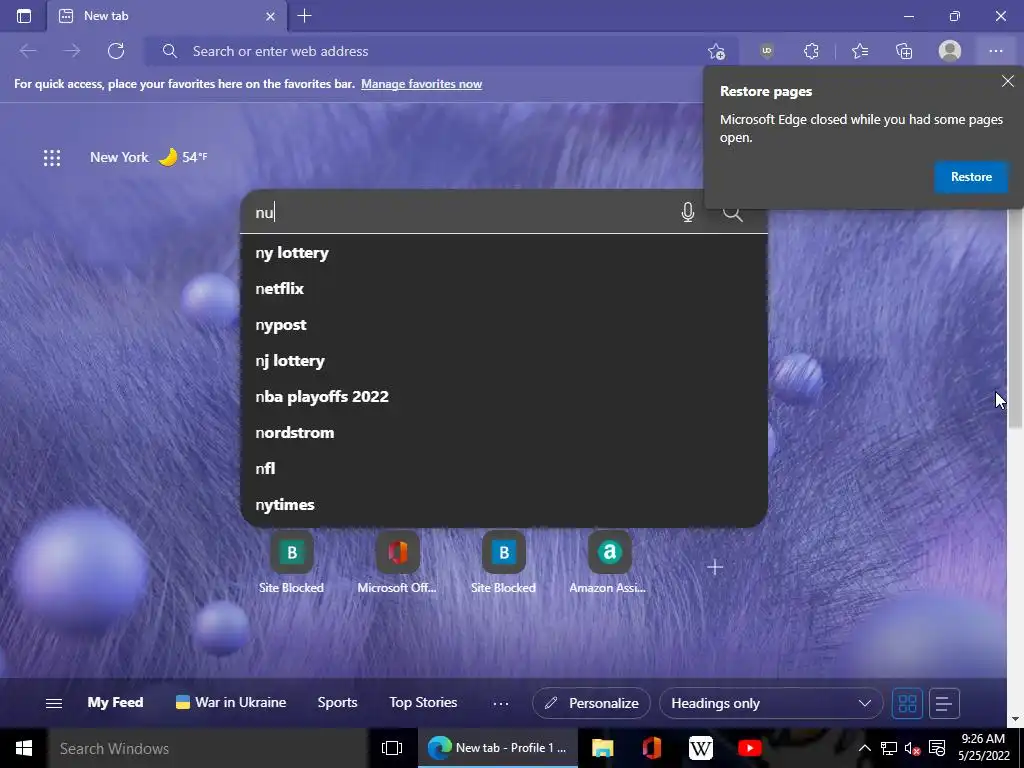Screen dimensions: 1024x768
Task: Add a new quick link site
Action: click(715, 567)
